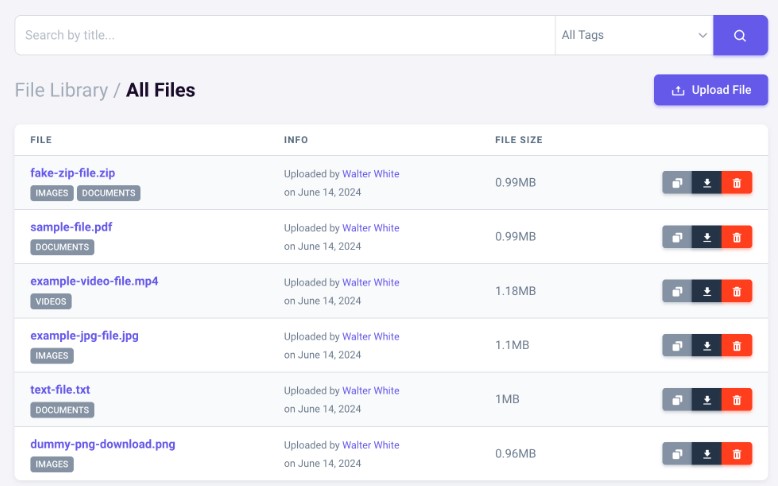Copy link for dummy-png-download.png

(x=677, y=453)
